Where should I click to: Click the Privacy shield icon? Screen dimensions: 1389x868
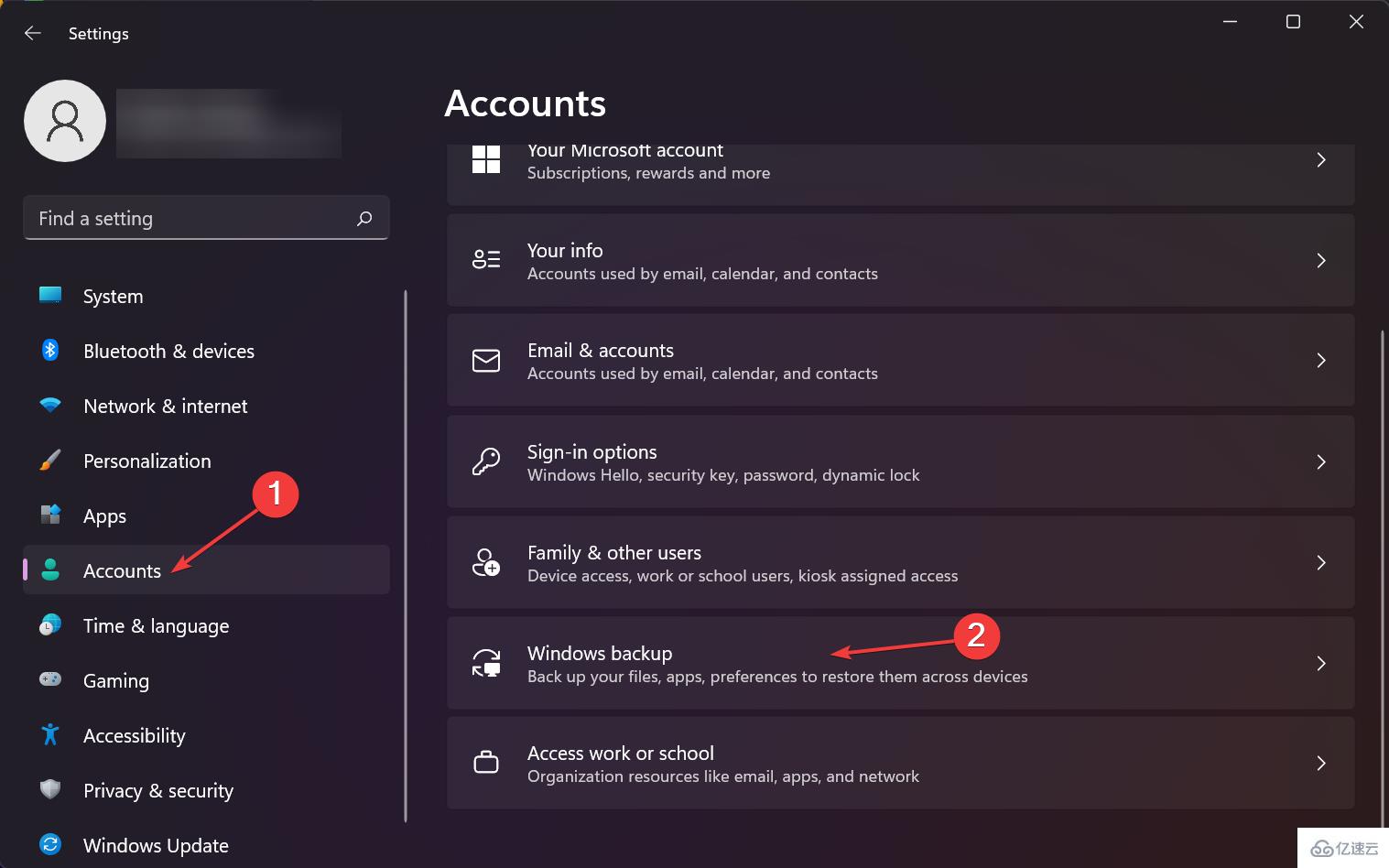[50, 789]
